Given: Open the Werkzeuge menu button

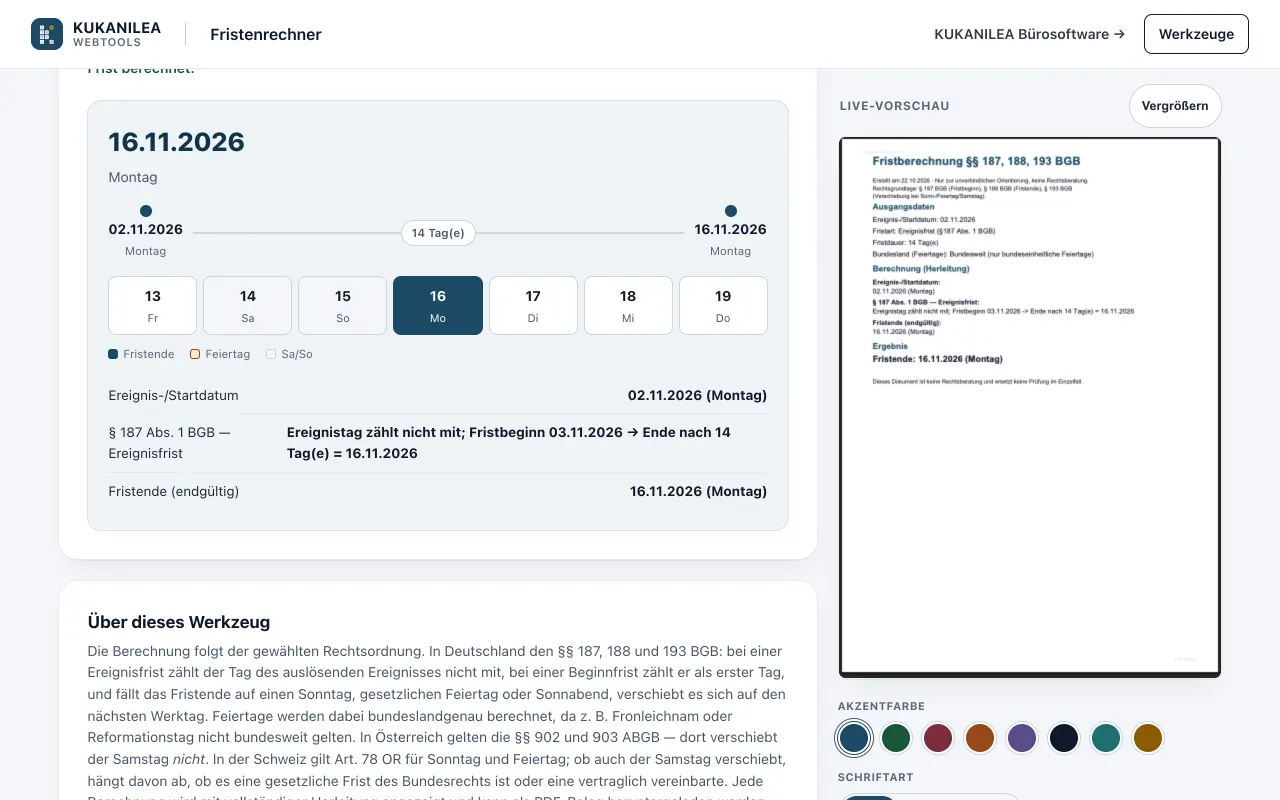Looking at the screenshot, I should (x=1196, y=34).
